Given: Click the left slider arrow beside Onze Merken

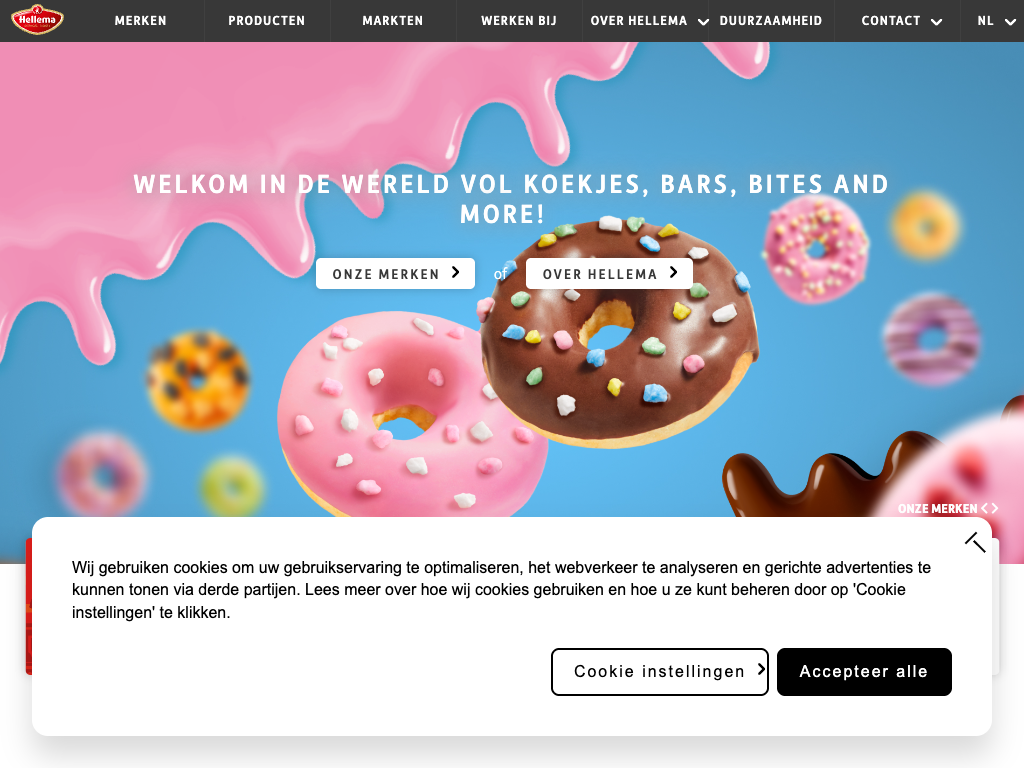Looking at the screenshot, I should tap(985, 508).
